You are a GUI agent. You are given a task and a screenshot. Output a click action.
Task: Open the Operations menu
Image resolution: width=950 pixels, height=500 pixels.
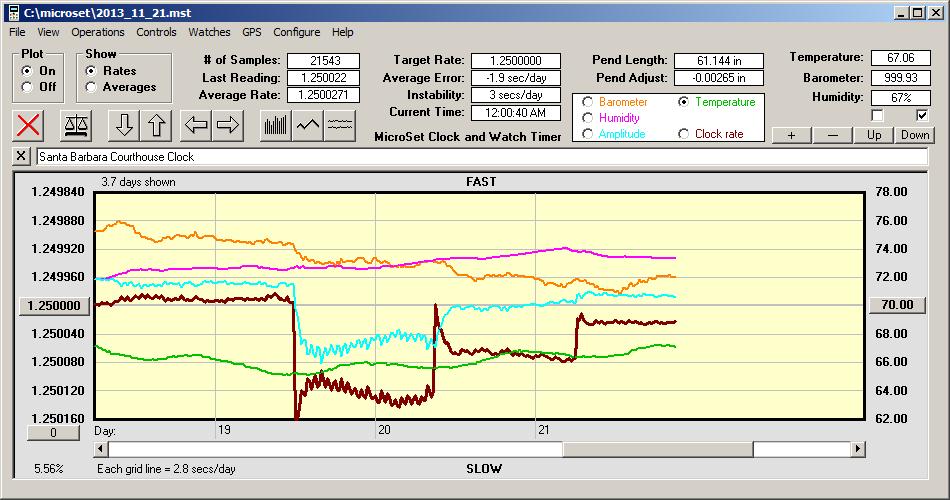tap(98, 32)
